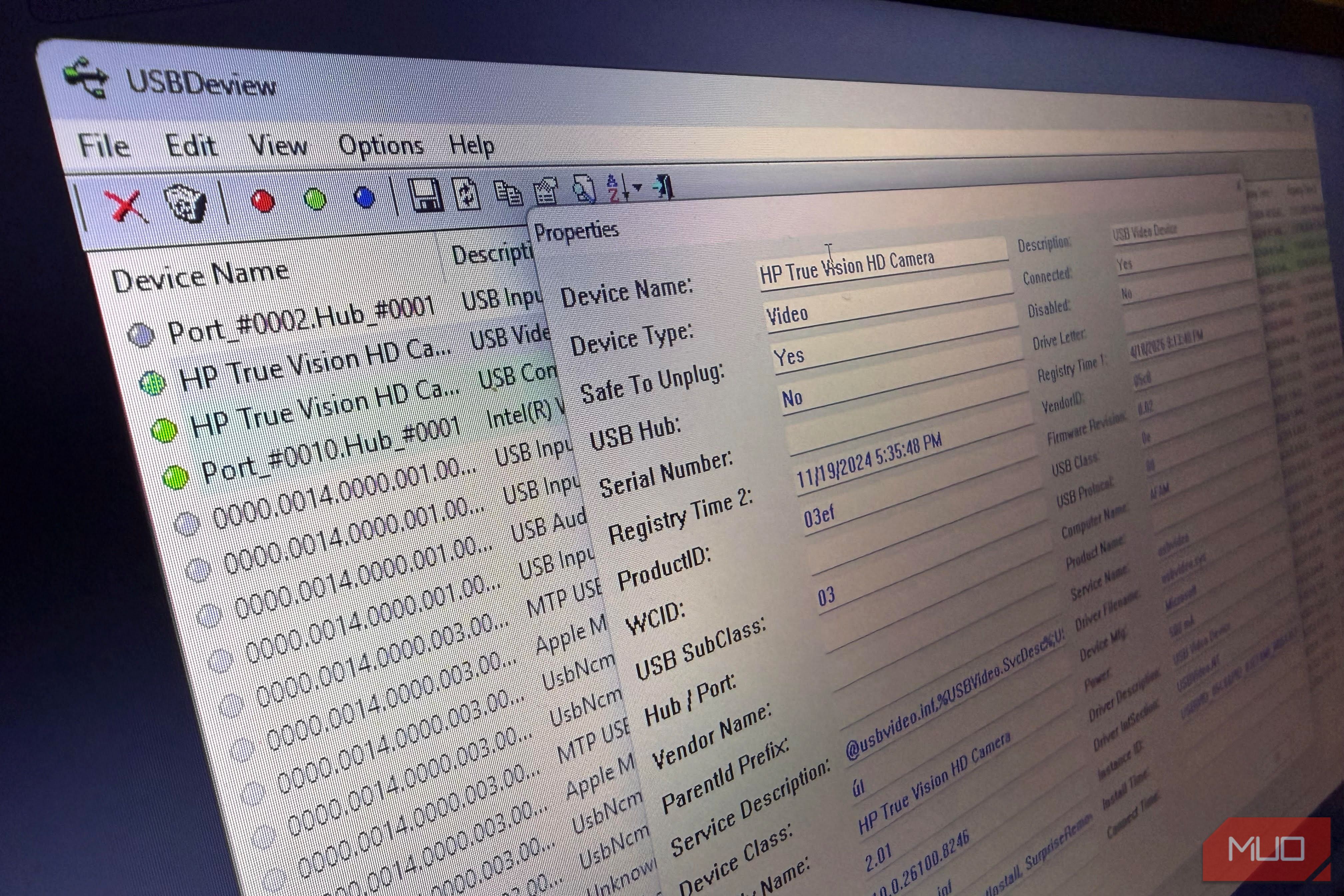This screenshot has height=896, width=1344.
Task: Select the Port_#0002.Hub_#0001 device row
Action: point(301,322)
